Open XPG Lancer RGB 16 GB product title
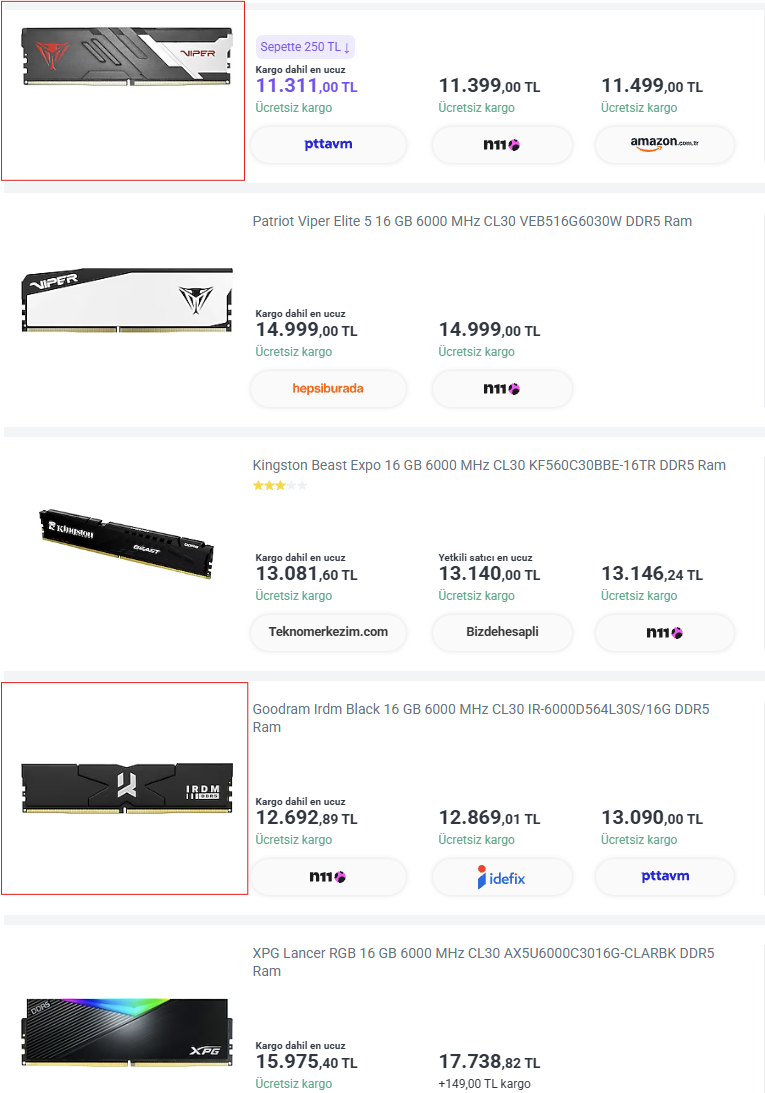The image size is (765, 1093). 483,962
